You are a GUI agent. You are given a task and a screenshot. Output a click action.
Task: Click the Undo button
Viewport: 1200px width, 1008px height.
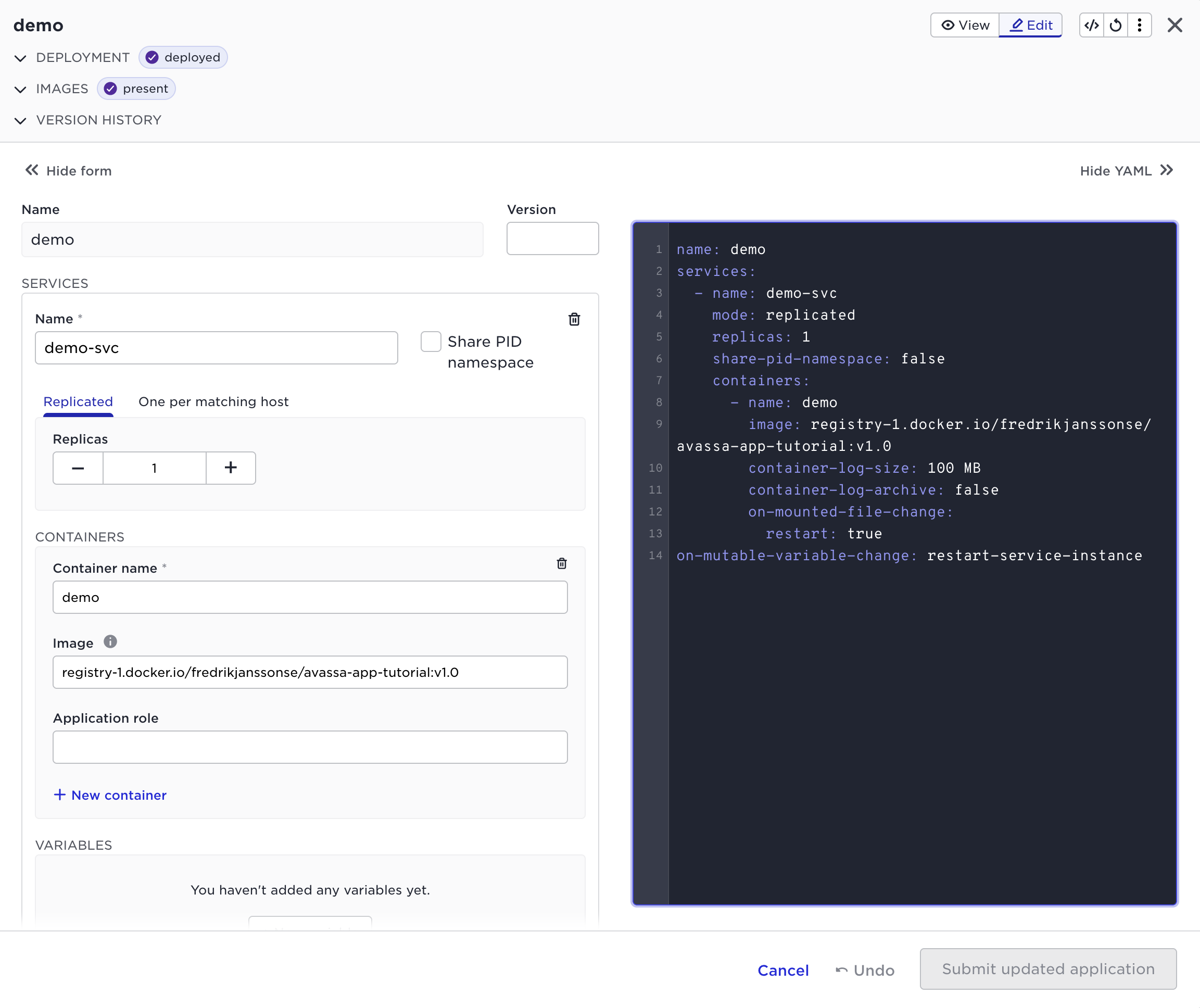click(x=865, y=971)
